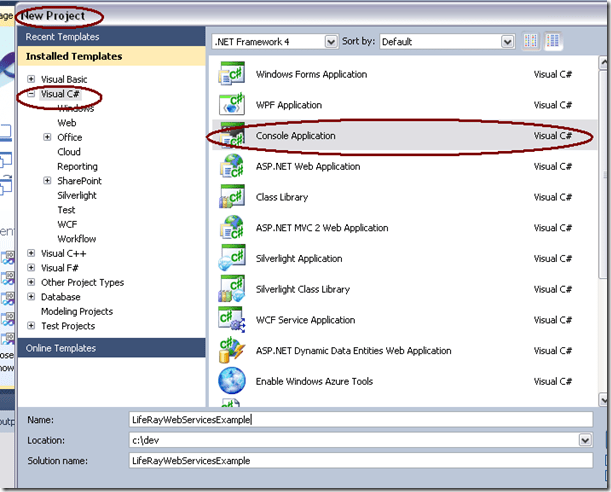The width and height of the screenshot is (611, 492).
Task: Open the .NET Framework 4 version dropdown
Action: tap(330, 42)
